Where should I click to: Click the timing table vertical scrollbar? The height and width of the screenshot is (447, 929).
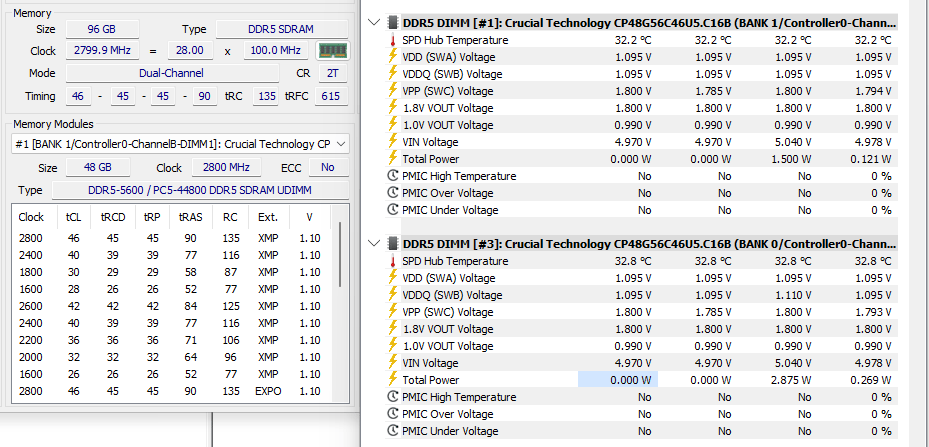[340, 255]
